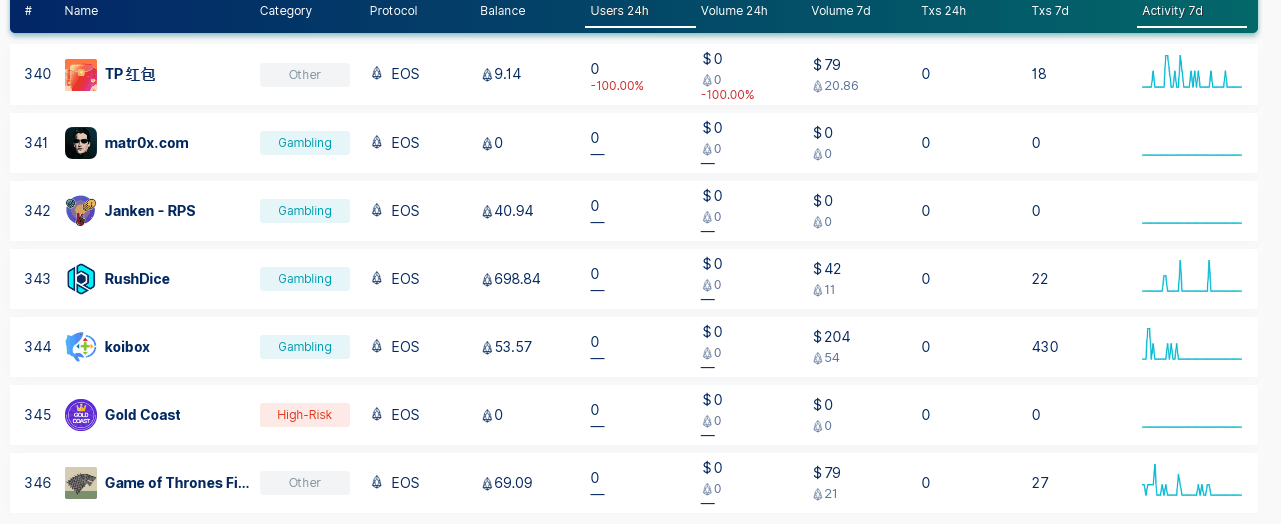
Task: Click the koibox app logo
Action: (x=81, y=347)
